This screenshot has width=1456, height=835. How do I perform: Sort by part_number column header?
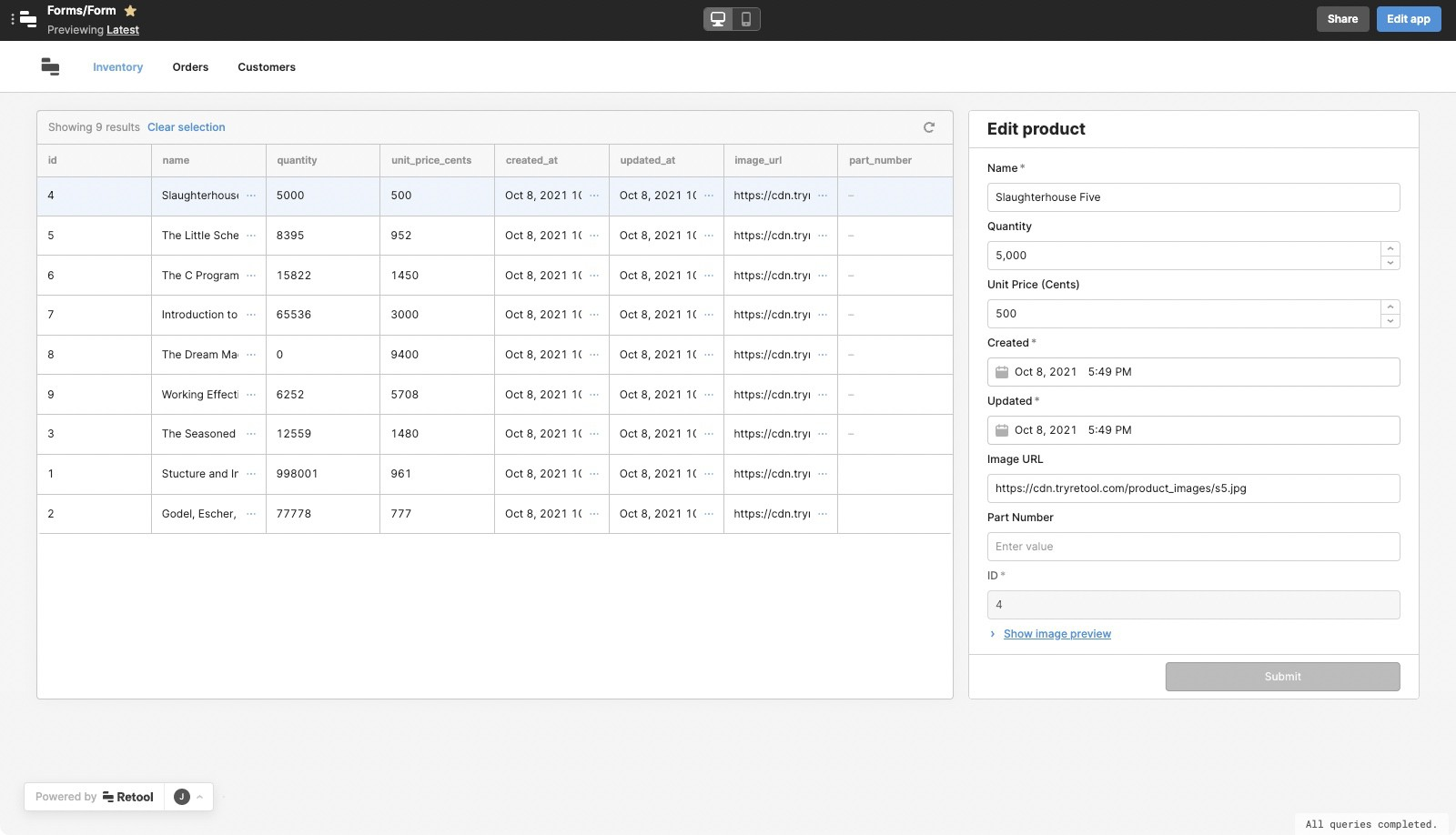pyautogui.click(x=895, y=160)
